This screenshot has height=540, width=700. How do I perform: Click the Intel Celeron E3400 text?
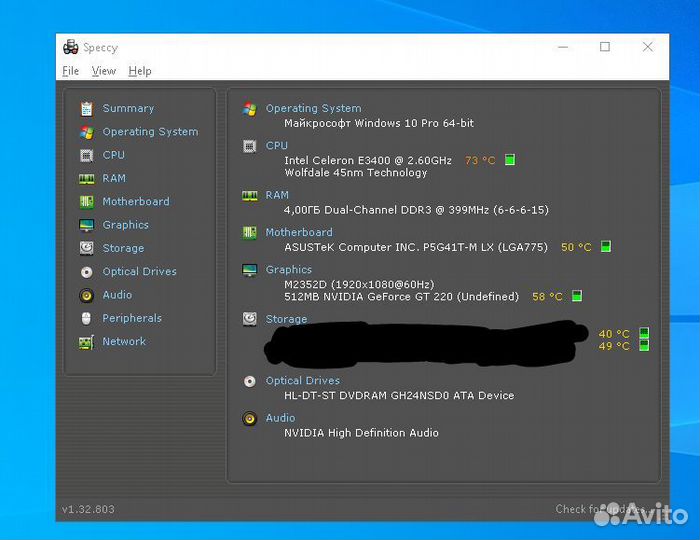[x=368, y=161]
